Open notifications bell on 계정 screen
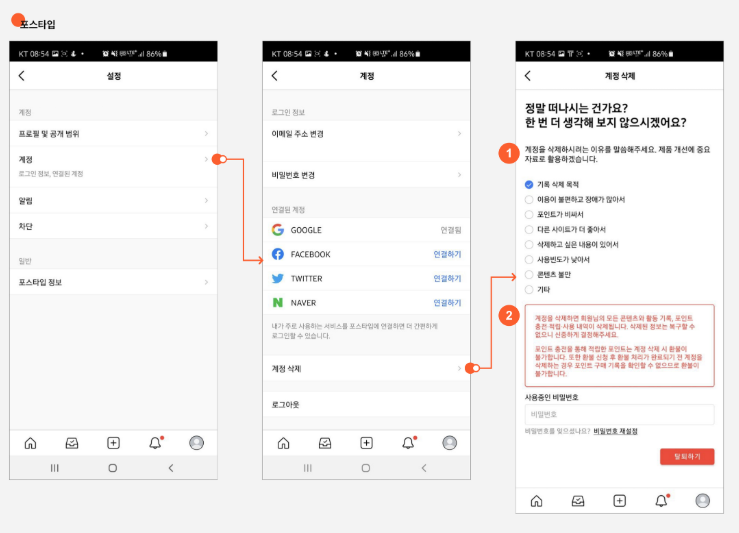The image size is (739, 533). pos(408,443)
